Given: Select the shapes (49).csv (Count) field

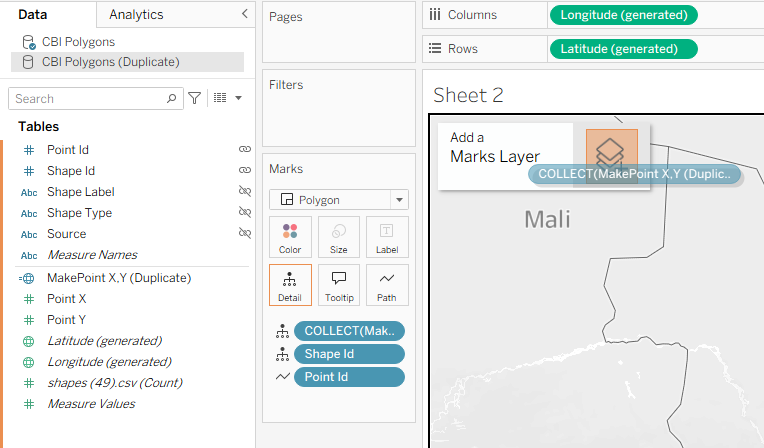Looking at the screenshot, I should coord(115,382).
